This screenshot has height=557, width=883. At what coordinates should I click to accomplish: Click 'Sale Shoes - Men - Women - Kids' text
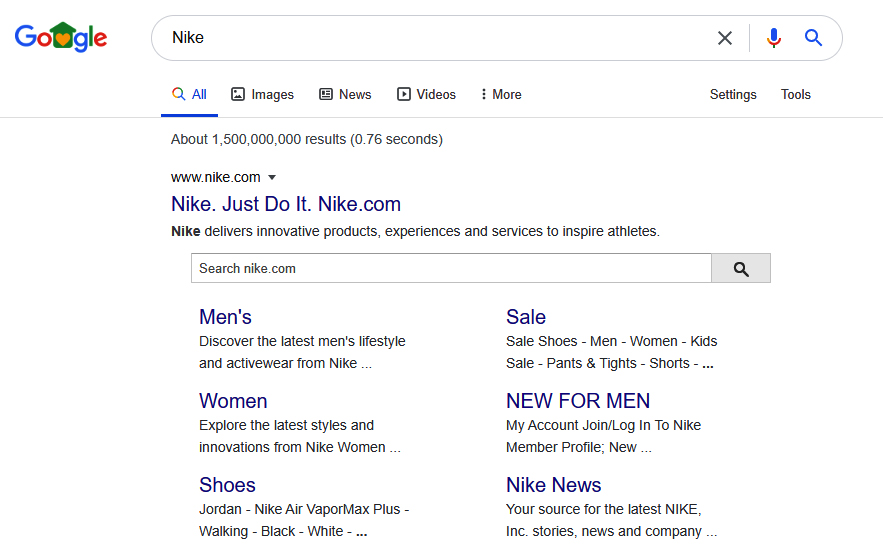tap(612, 341)
